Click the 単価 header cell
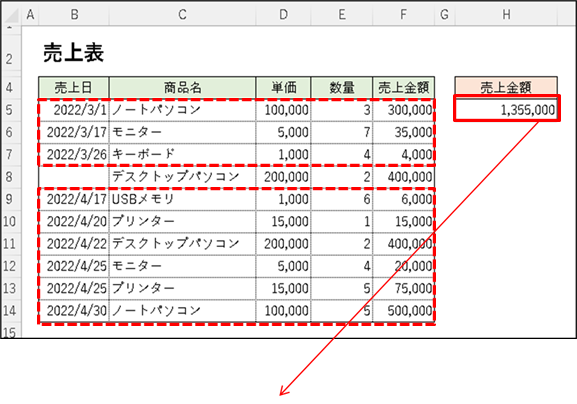This screenshot has height=404, width=577. pos(283,88)
